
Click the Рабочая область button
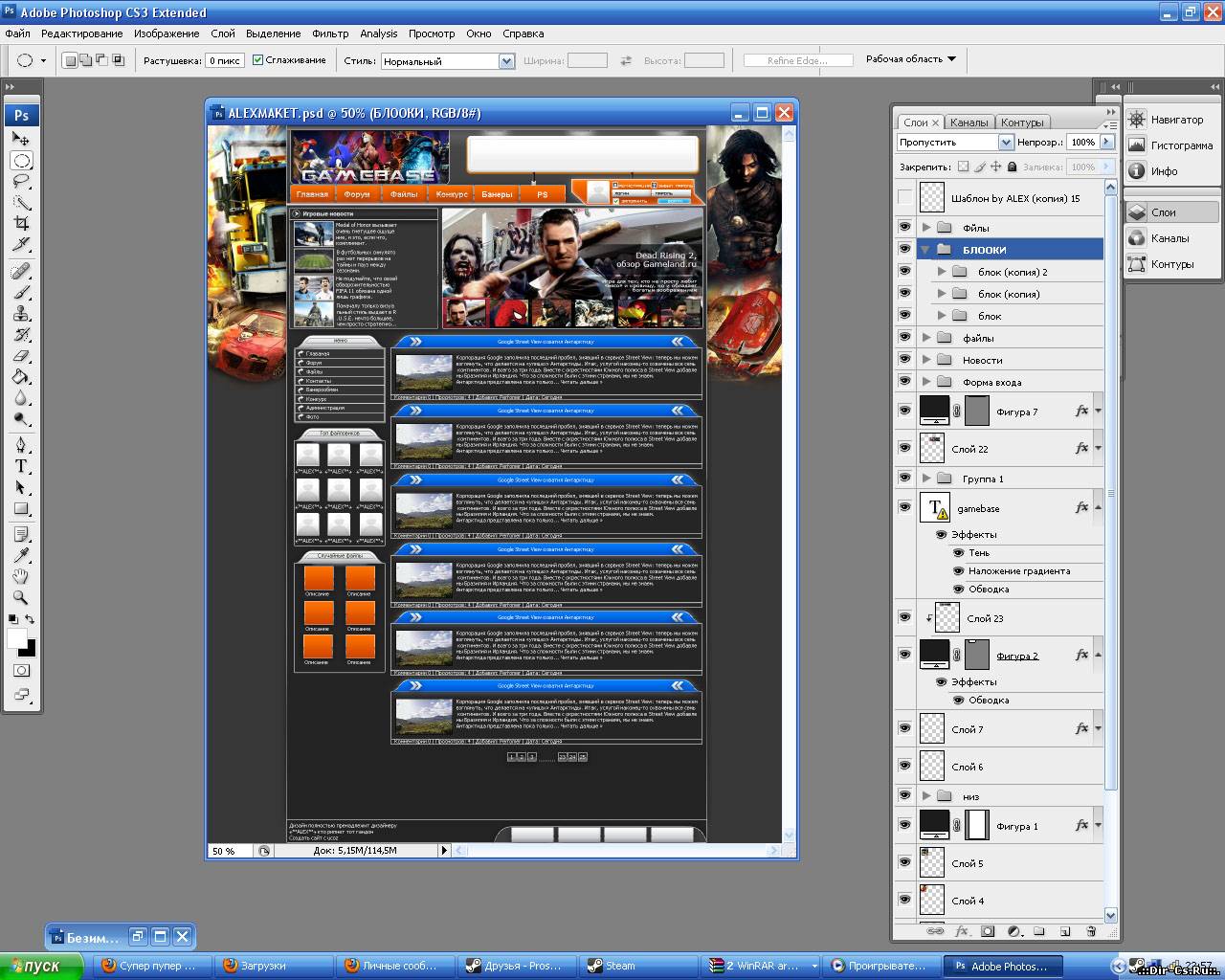tap(910, 59)
